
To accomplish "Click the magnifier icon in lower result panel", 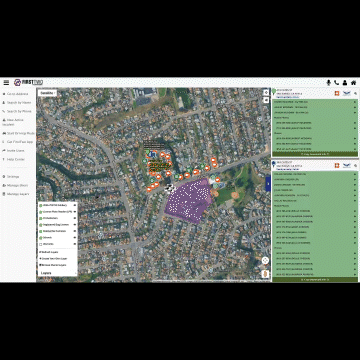I will [356, 166].
